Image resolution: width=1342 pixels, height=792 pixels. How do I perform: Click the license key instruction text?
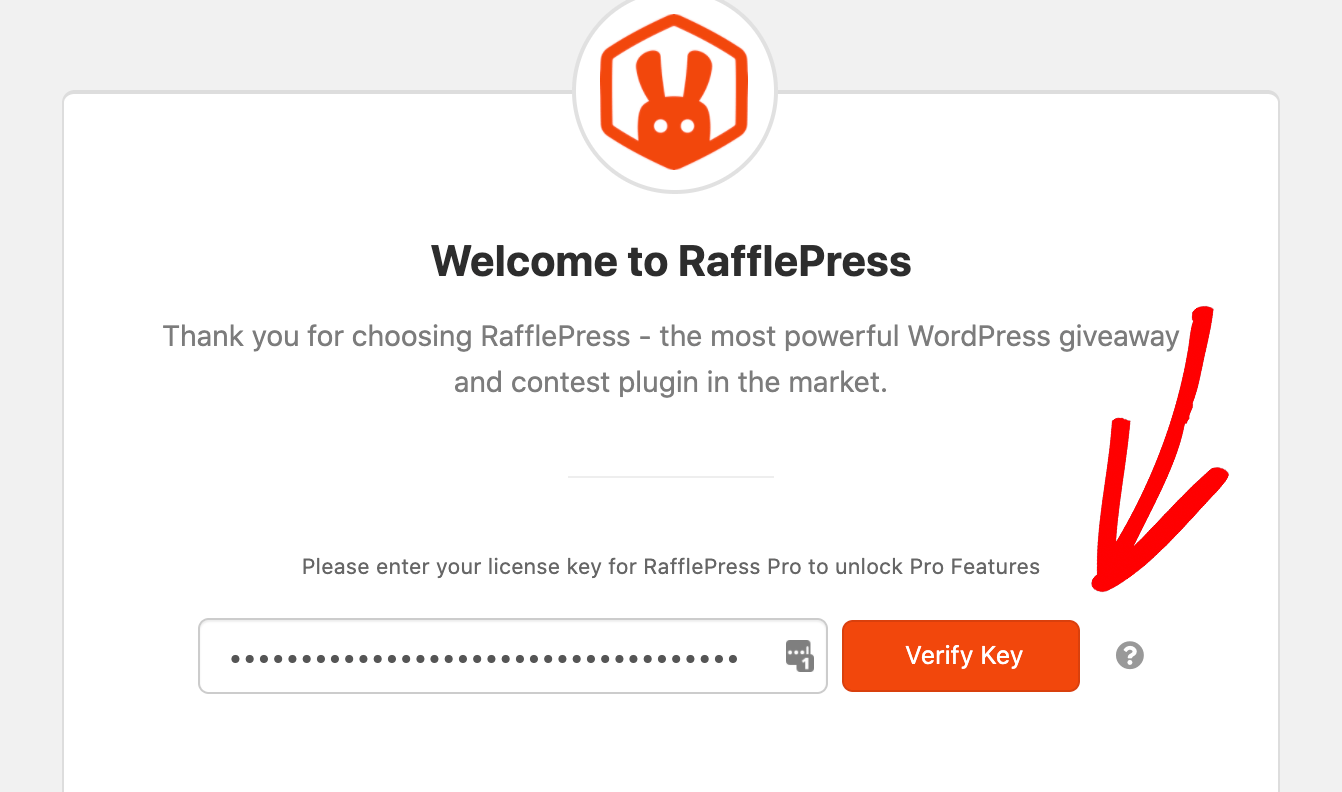click(671, 567)
